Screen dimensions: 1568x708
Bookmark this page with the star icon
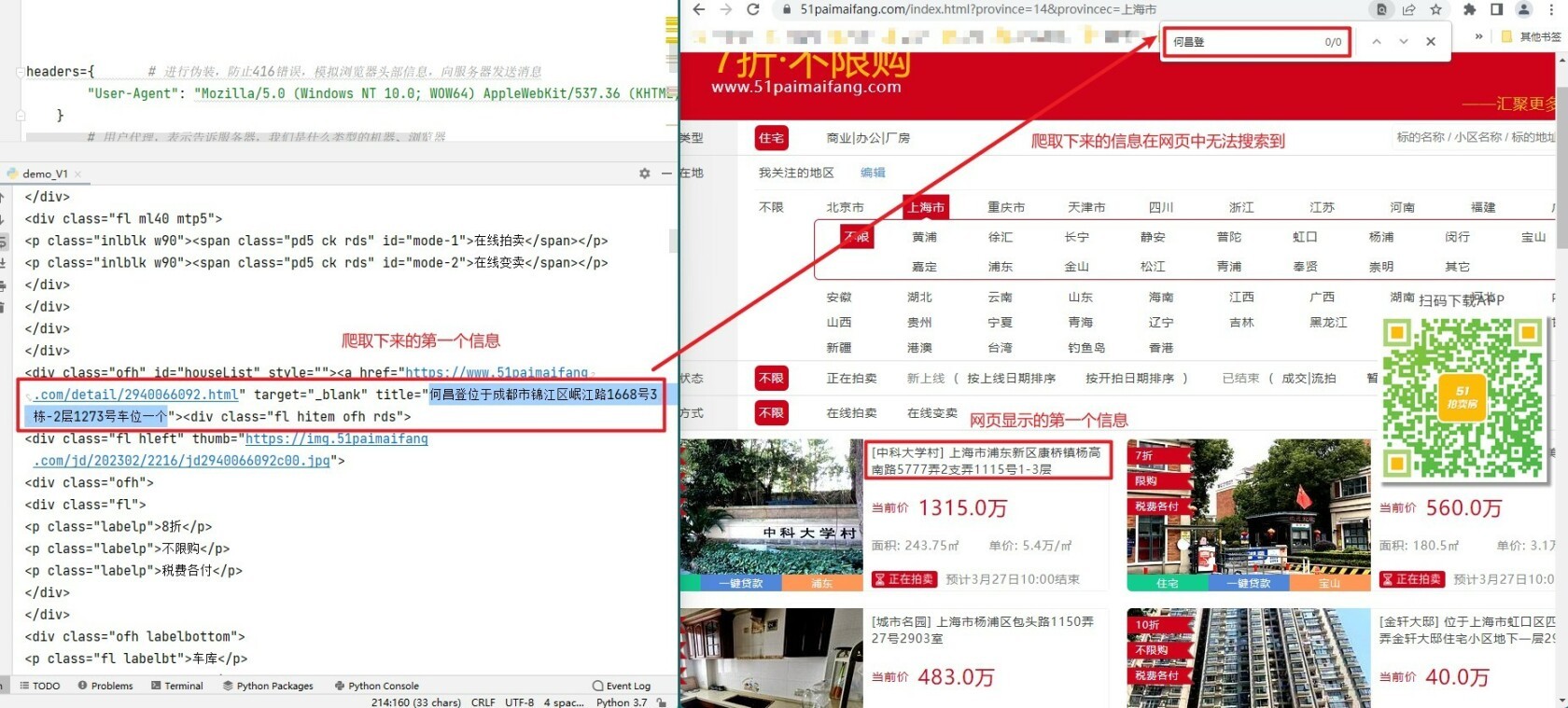click(1435, 9)
